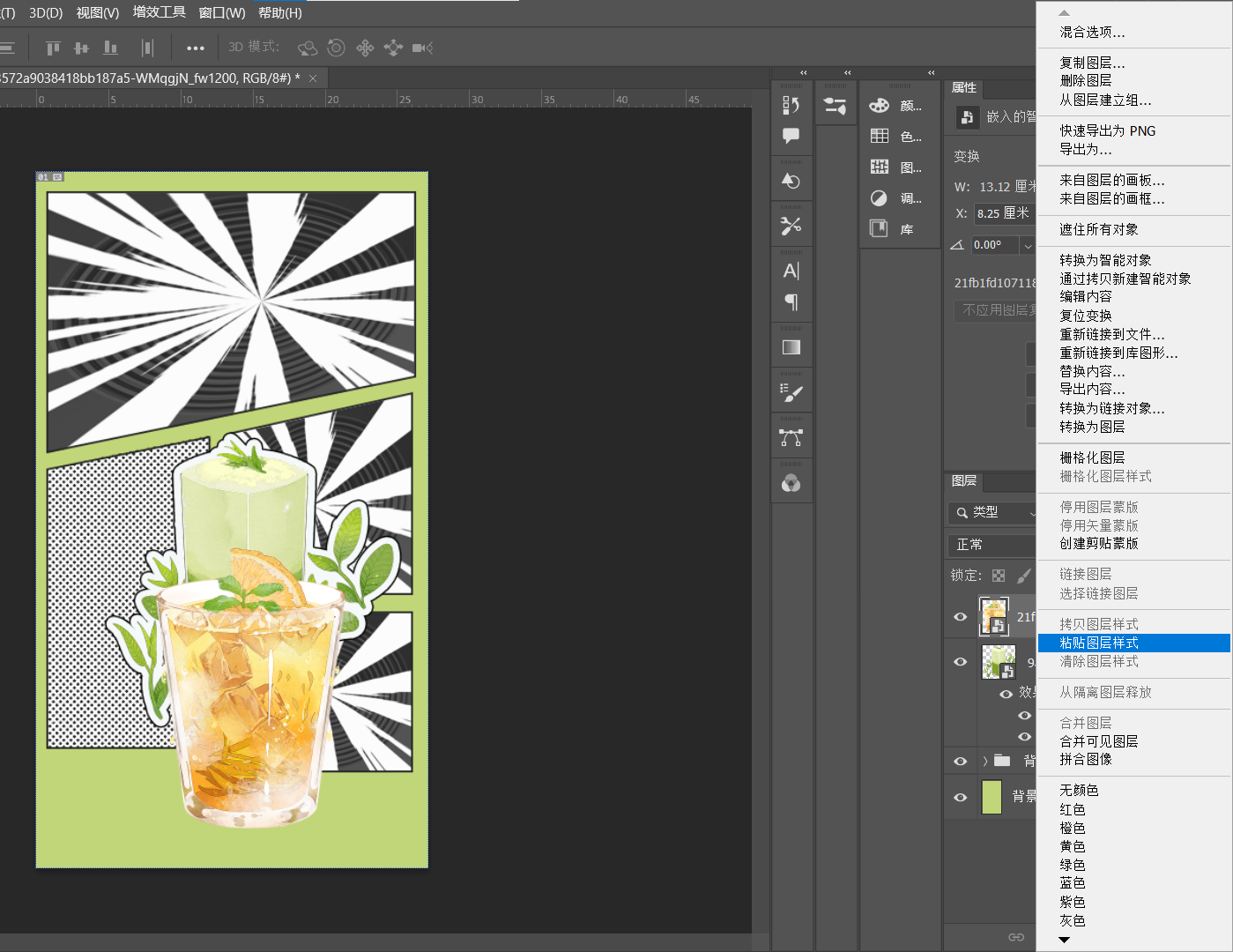Open the Gradients panel icon
1233x952 pixels.
point(791,347)
